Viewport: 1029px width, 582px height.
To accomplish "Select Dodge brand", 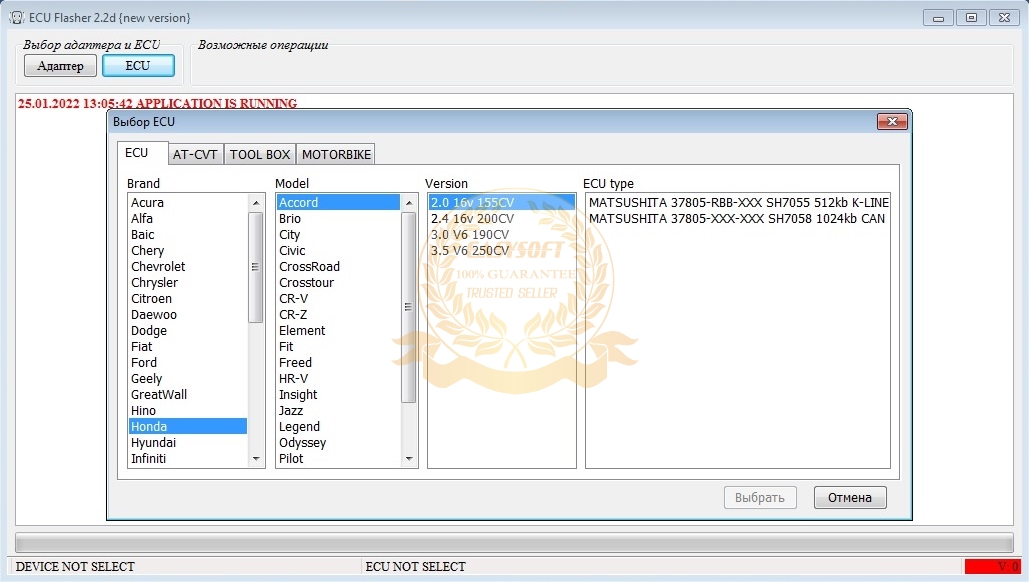I will (x=188, y=331).
